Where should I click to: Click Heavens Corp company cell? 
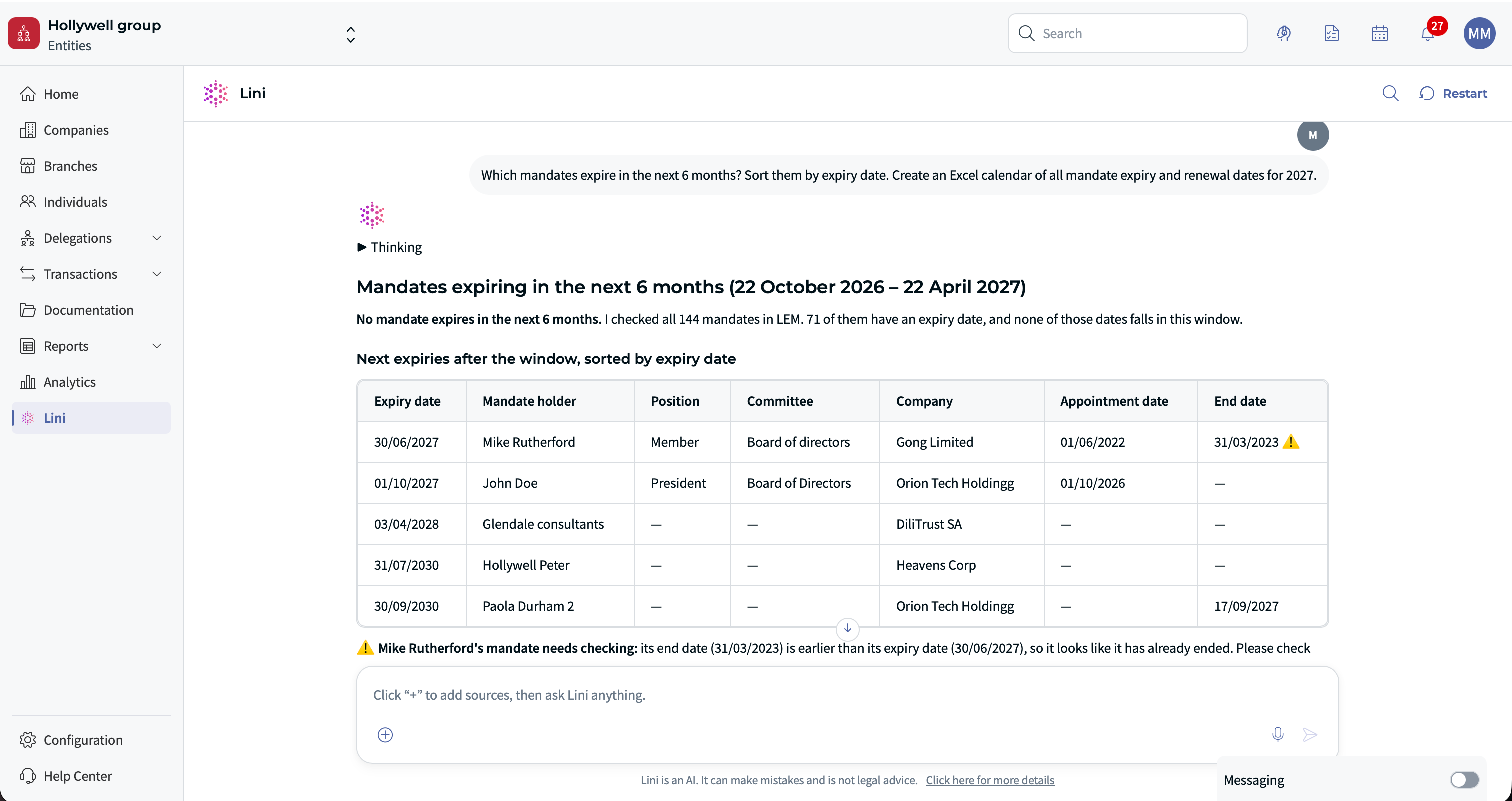click(962, 565)
